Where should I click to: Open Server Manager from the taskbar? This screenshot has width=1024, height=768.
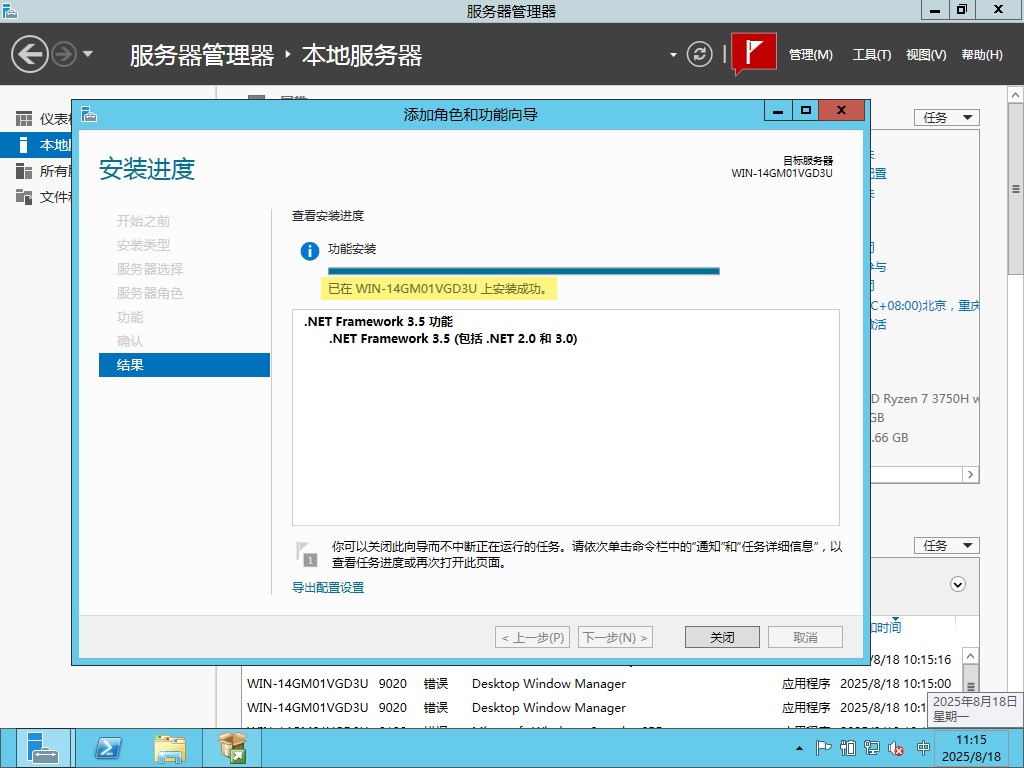pyautogui.click(x=42, y=748)
